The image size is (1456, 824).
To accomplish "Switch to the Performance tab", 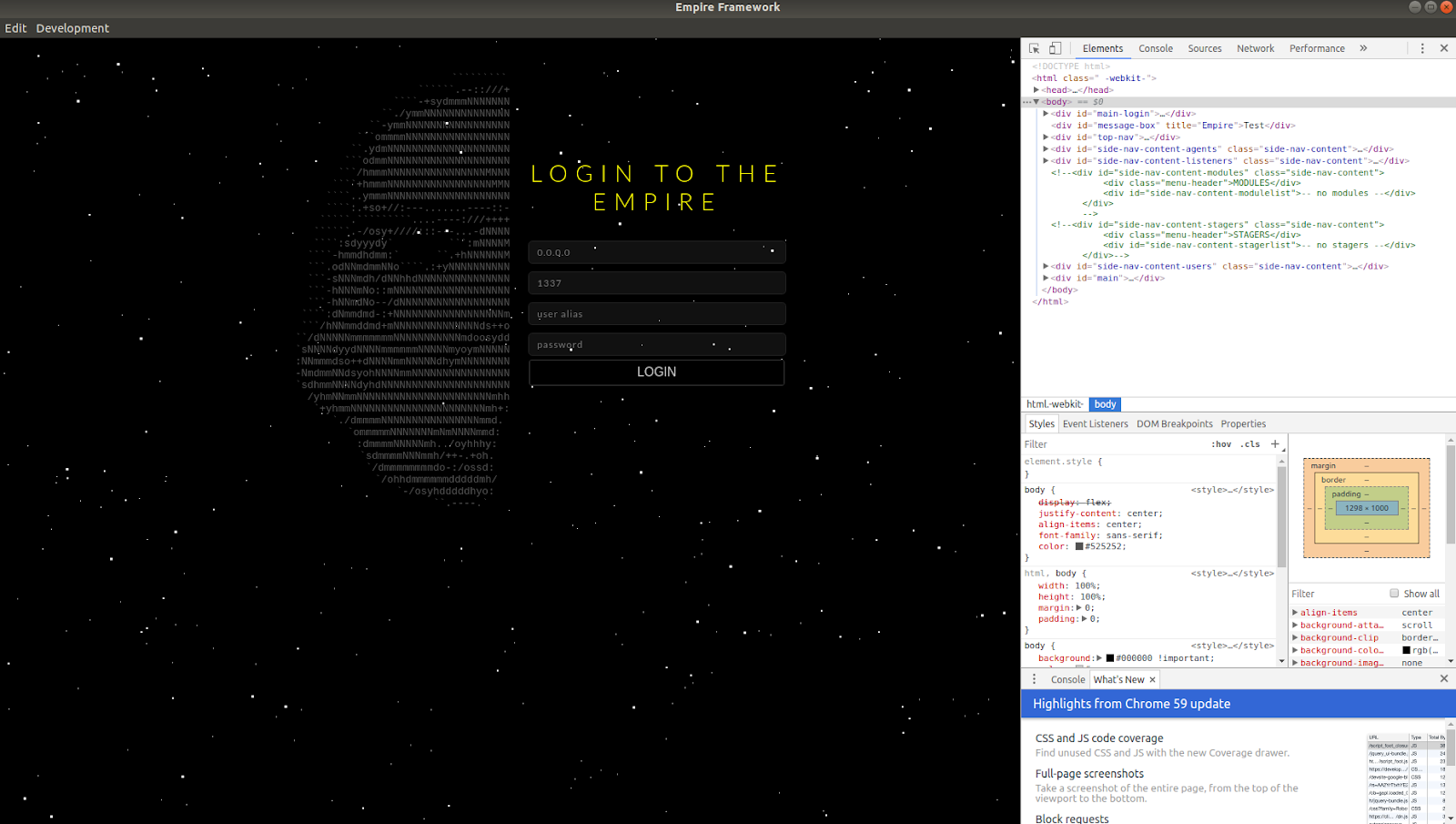I will point(1317,48).
